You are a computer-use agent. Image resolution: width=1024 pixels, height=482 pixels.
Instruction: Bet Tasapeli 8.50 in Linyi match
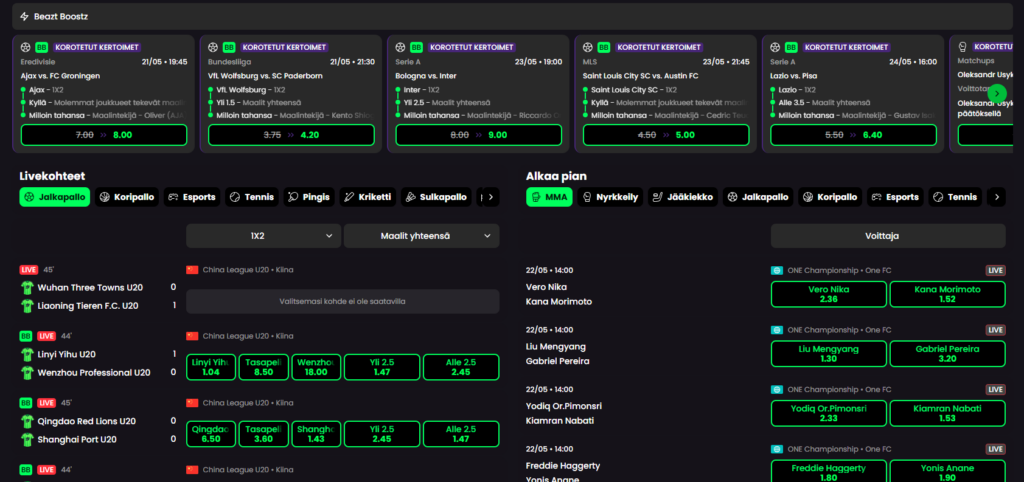tap(263, 367)
